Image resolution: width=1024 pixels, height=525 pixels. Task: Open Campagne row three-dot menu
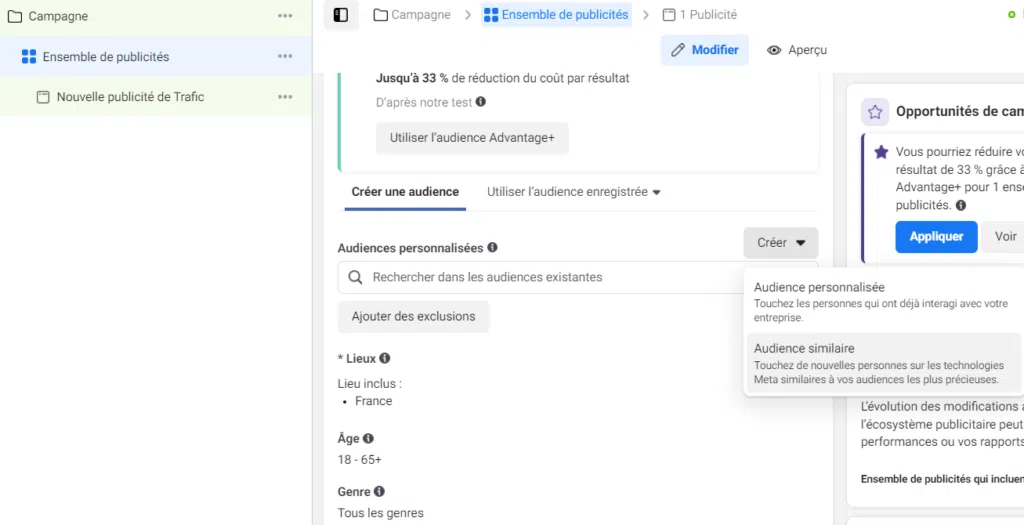click(285, 16)
